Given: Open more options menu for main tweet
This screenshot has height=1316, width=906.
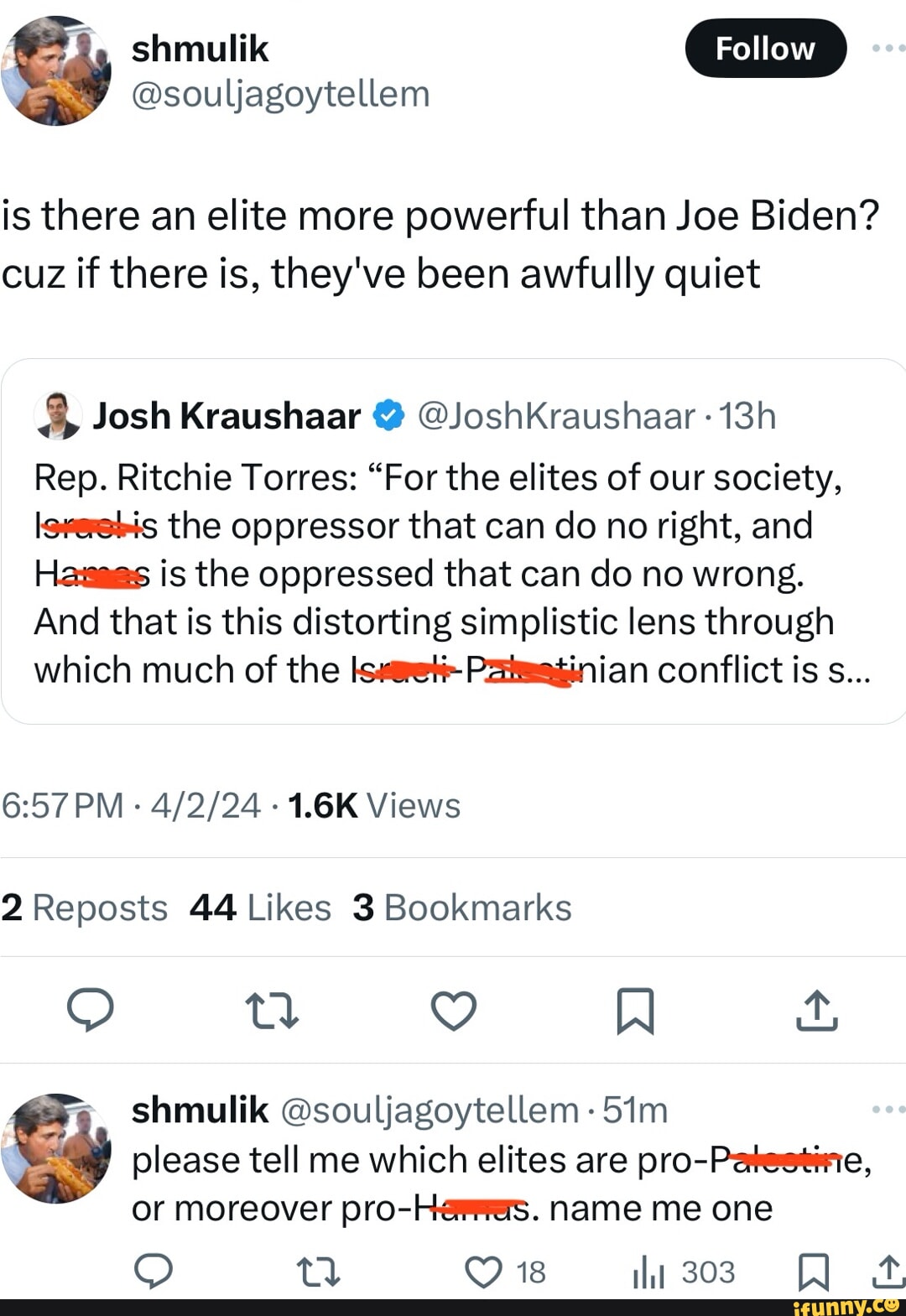Looking at the screenshot, I should point(888,49).
